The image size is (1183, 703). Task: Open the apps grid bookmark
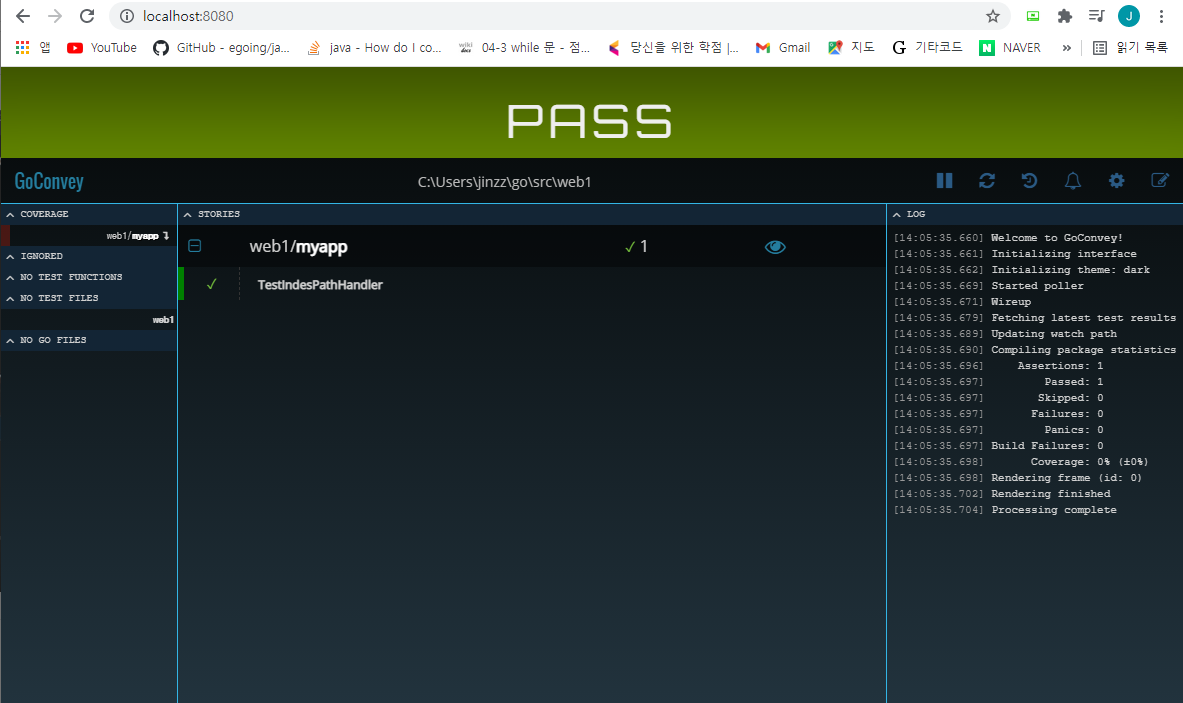pyautogui.click(x=32, y=48)
